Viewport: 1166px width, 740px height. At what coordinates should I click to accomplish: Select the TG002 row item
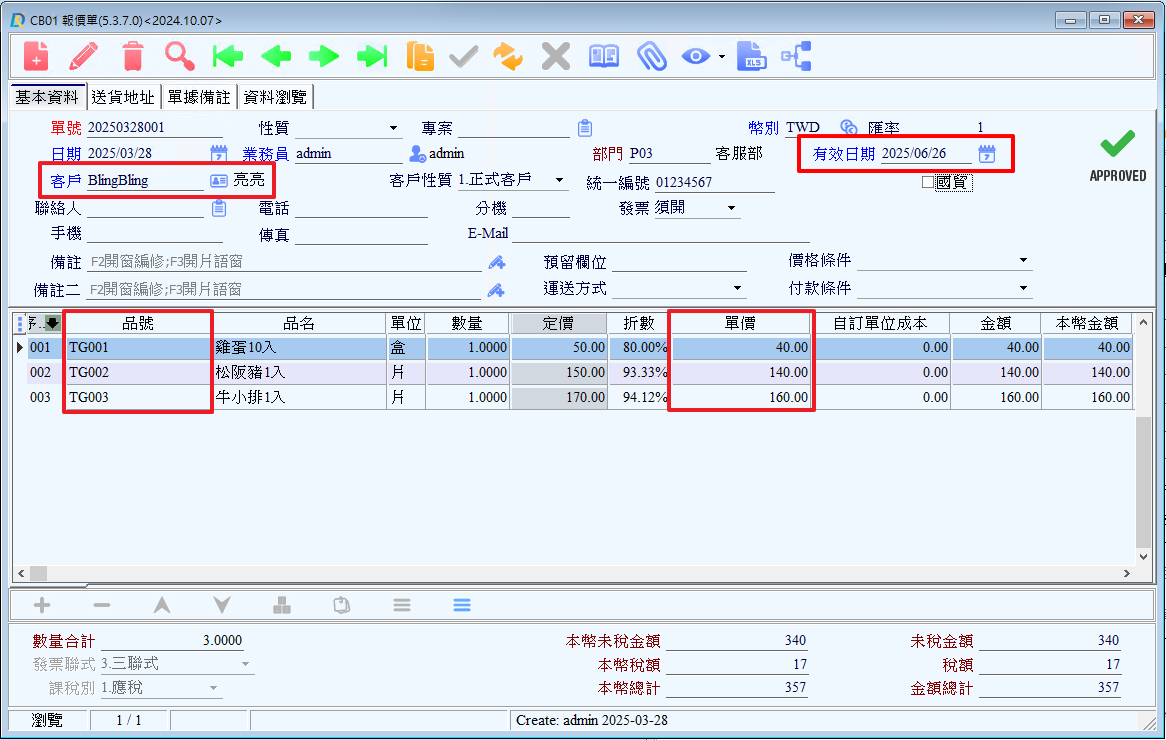tap(138, 372)
